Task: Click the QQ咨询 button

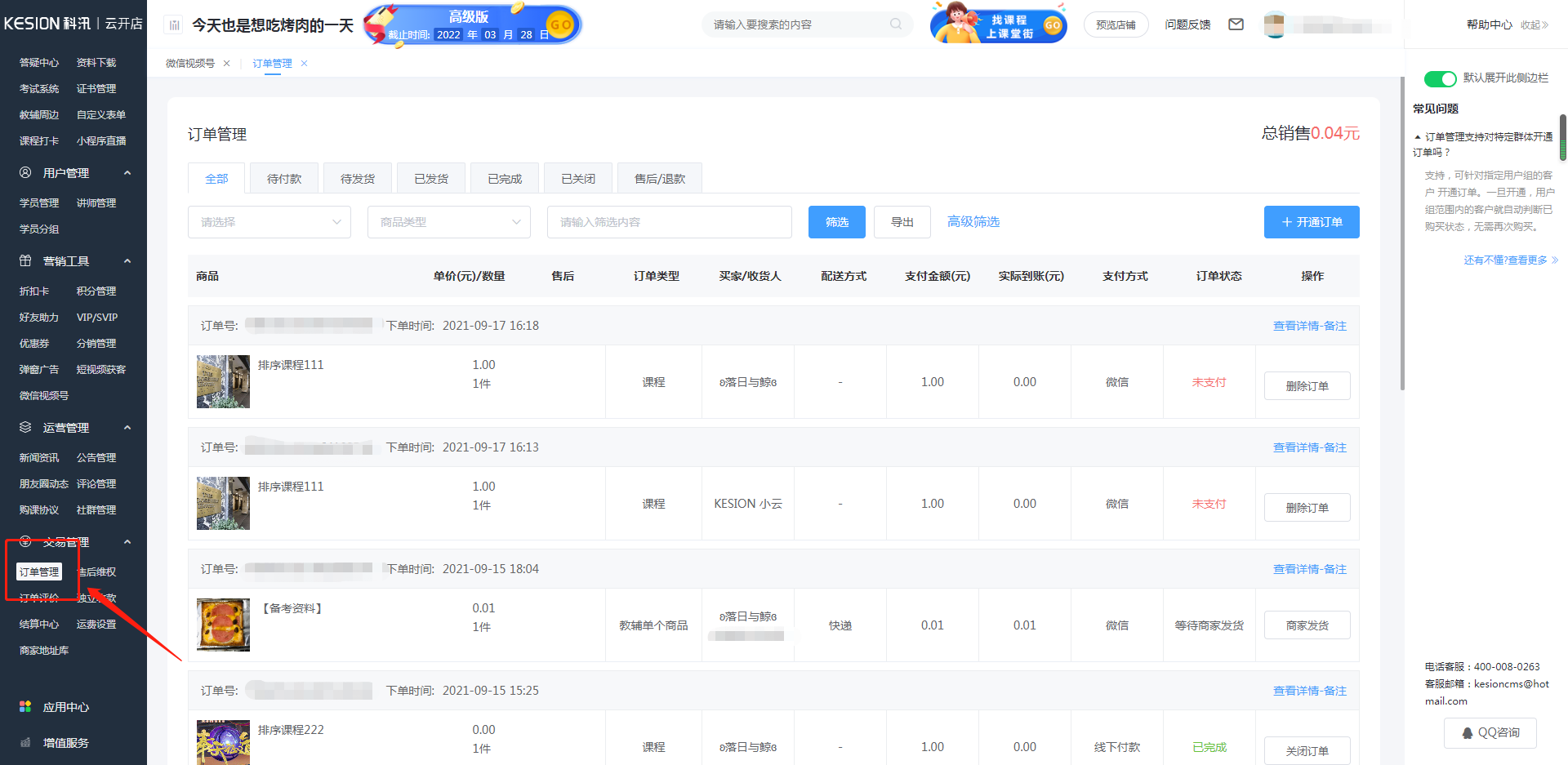Action: point(1490,733)
